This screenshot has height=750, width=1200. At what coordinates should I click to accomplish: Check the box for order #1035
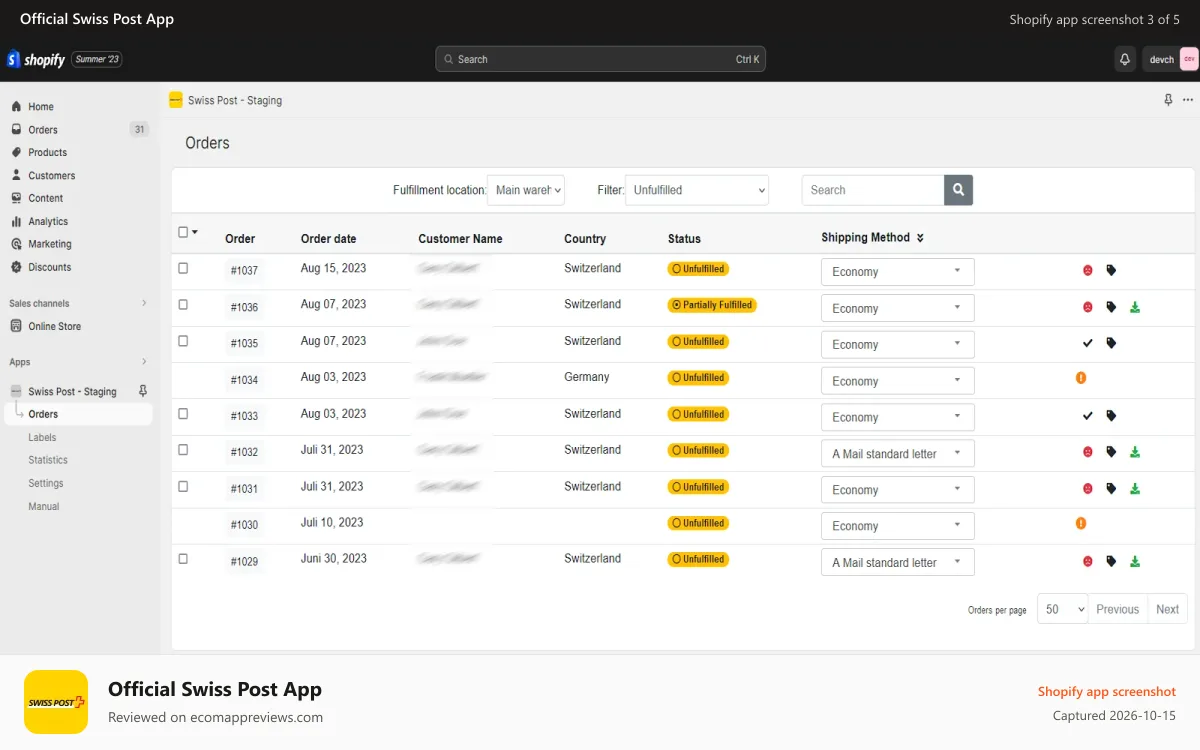click(x=183, y=340)
